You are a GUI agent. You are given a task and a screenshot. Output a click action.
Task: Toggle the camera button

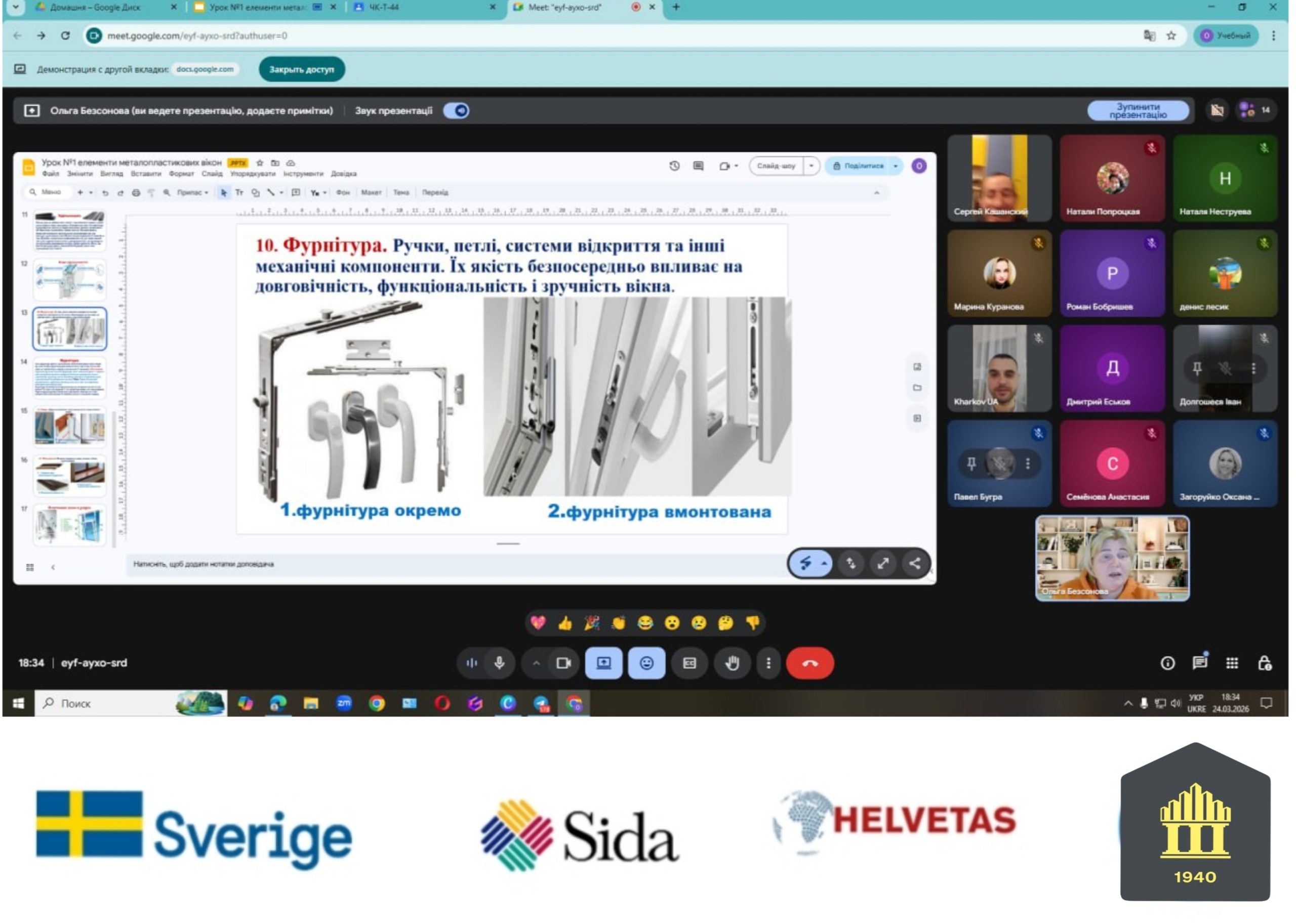(563, 663)
